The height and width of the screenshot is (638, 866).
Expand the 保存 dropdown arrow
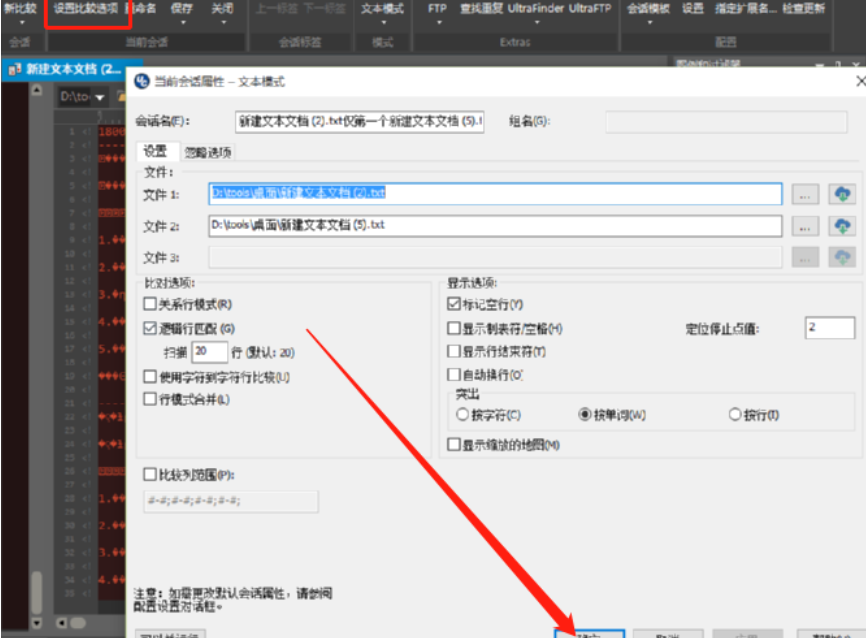click(183, 23)
